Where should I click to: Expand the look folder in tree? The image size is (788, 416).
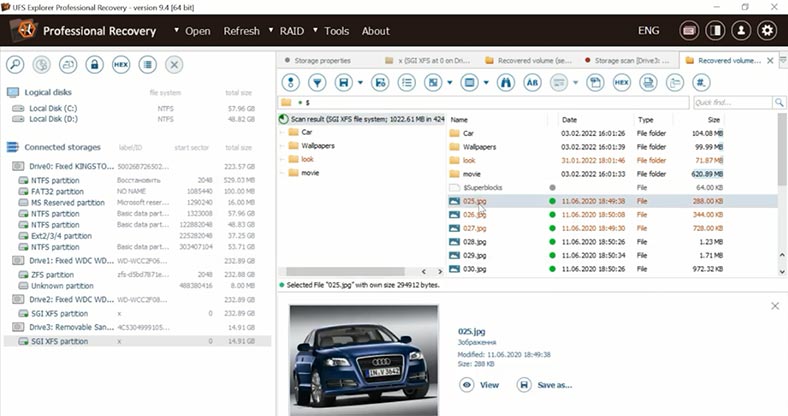282,159
